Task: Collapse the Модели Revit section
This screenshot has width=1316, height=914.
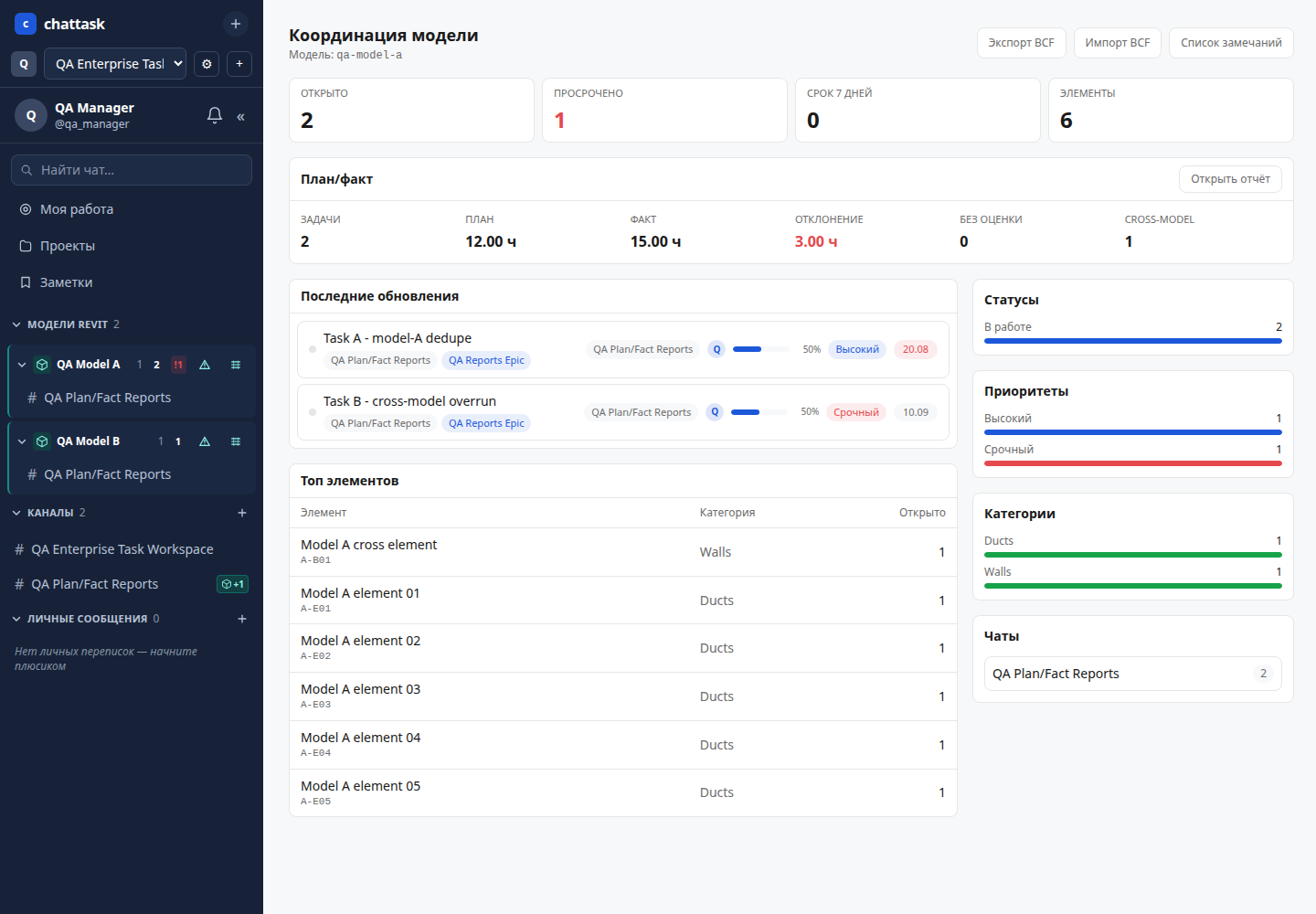Action: [x=16, y=324]
